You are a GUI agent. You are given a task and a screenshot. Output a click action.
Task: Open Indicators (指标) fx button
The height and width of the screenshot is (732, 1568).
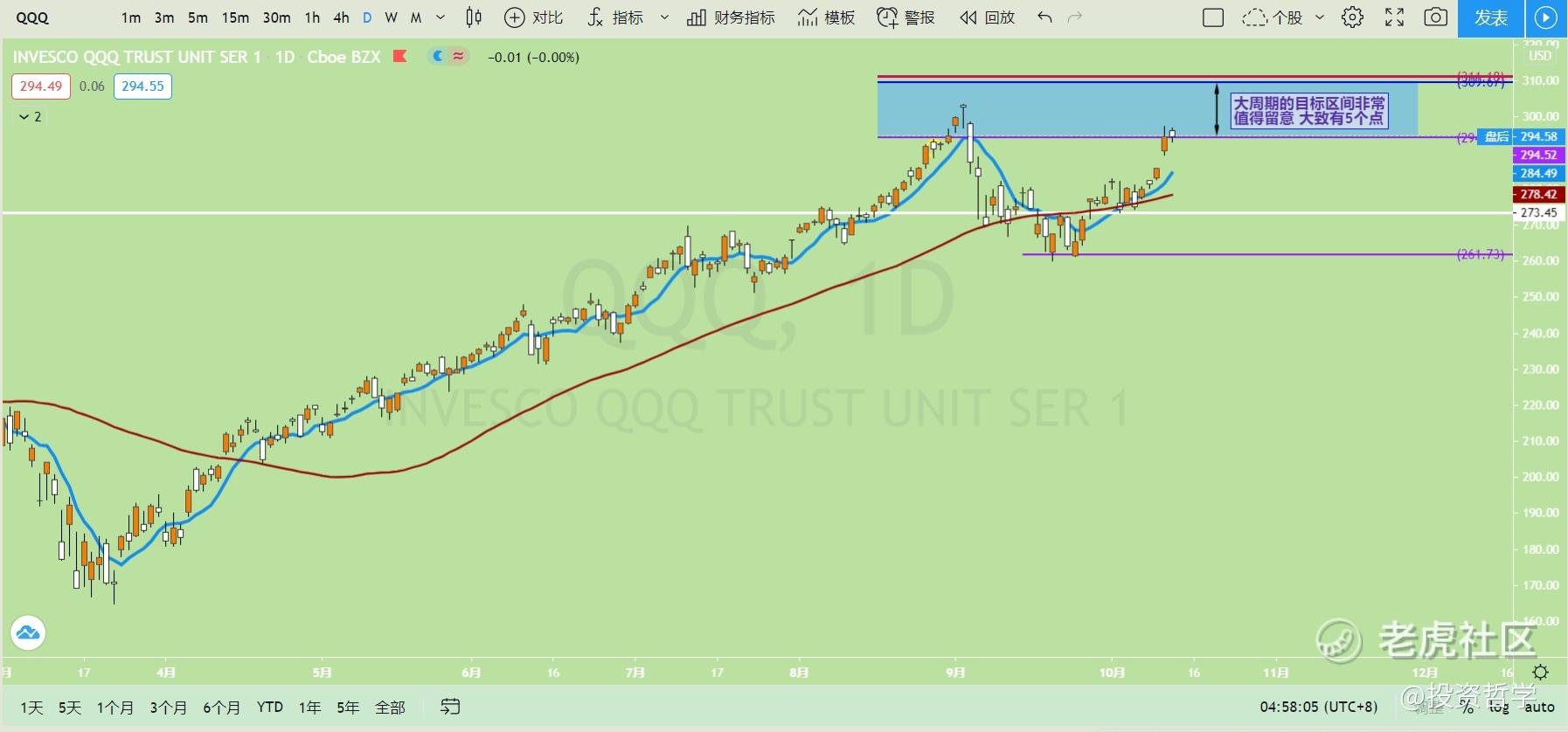(x=615, y=17)
